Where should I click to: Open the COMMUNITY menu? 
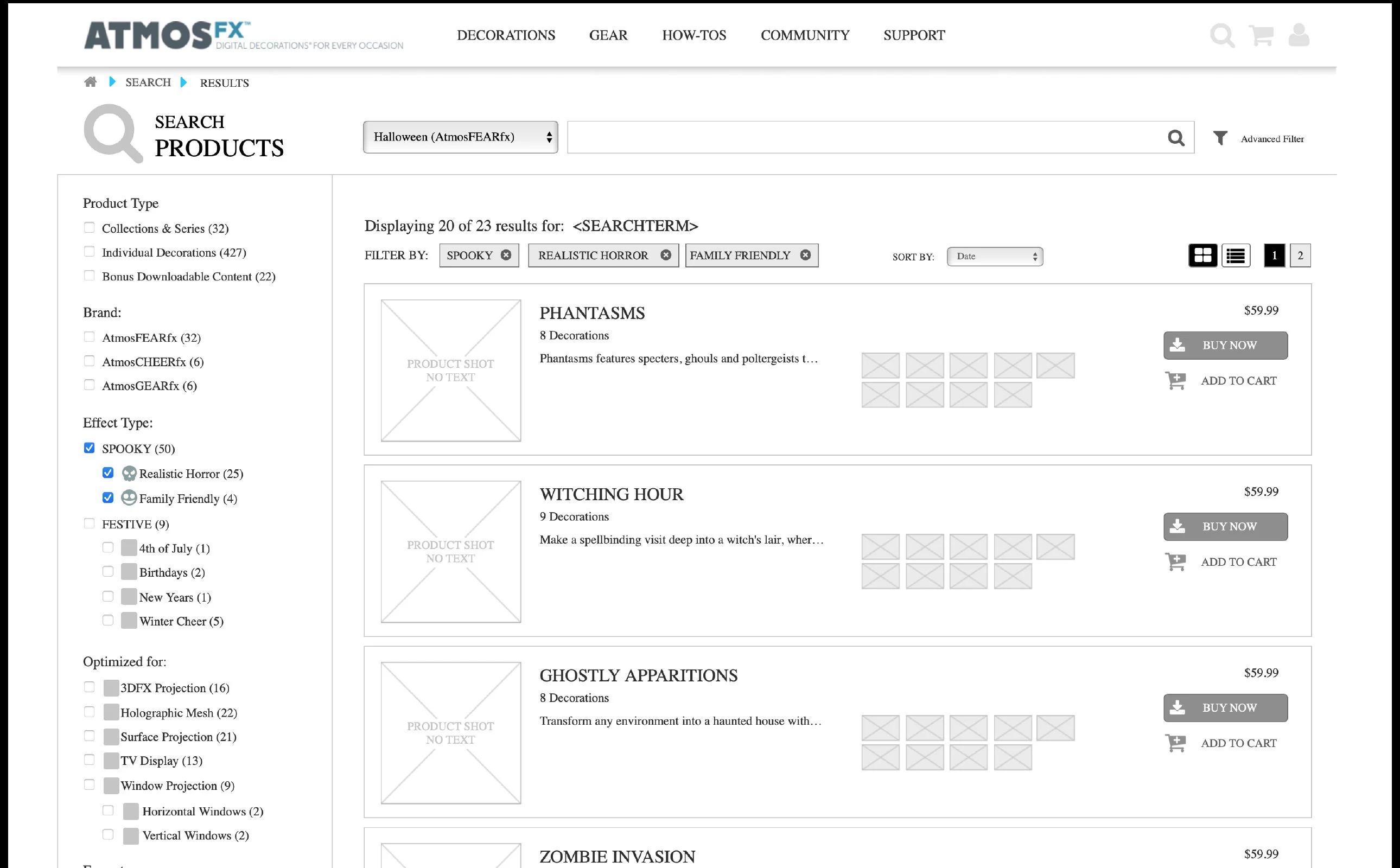pyautogui.click(x=805, y=36)
